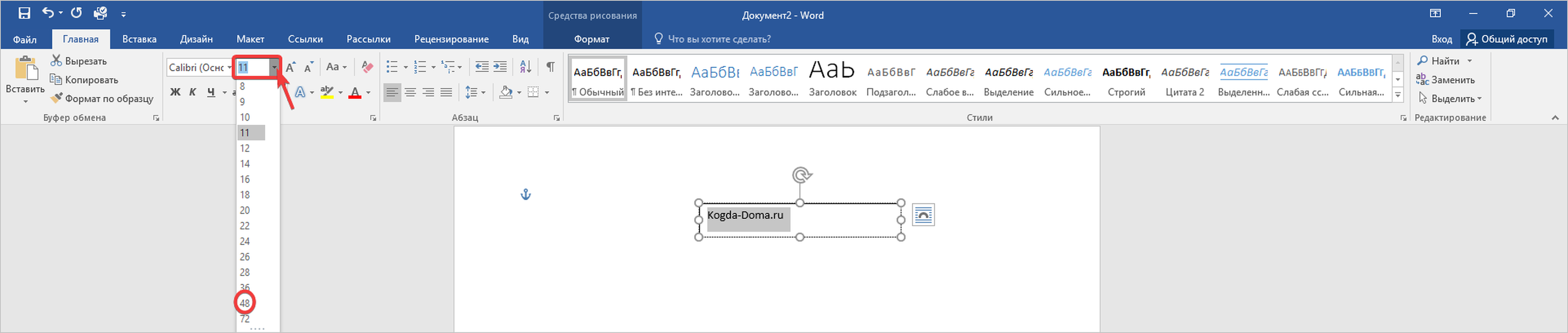Toggle italic (К) formatting
Image resolution: width=1568 pixels, height=333 pixels.
[x=193, y=93]
